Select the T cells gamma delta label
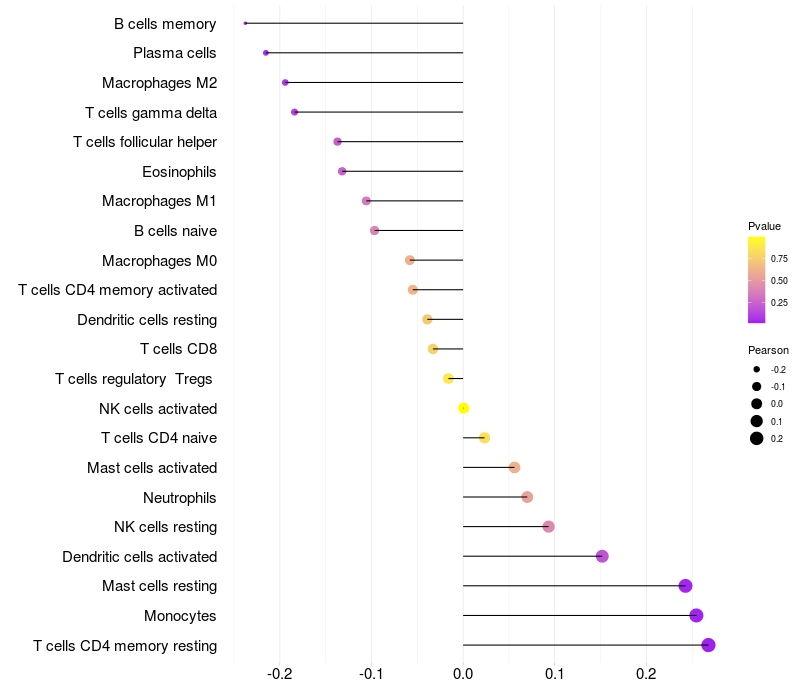Image resolution: width=800 pixels, height=700 pixels. click(x=151, y=113)
